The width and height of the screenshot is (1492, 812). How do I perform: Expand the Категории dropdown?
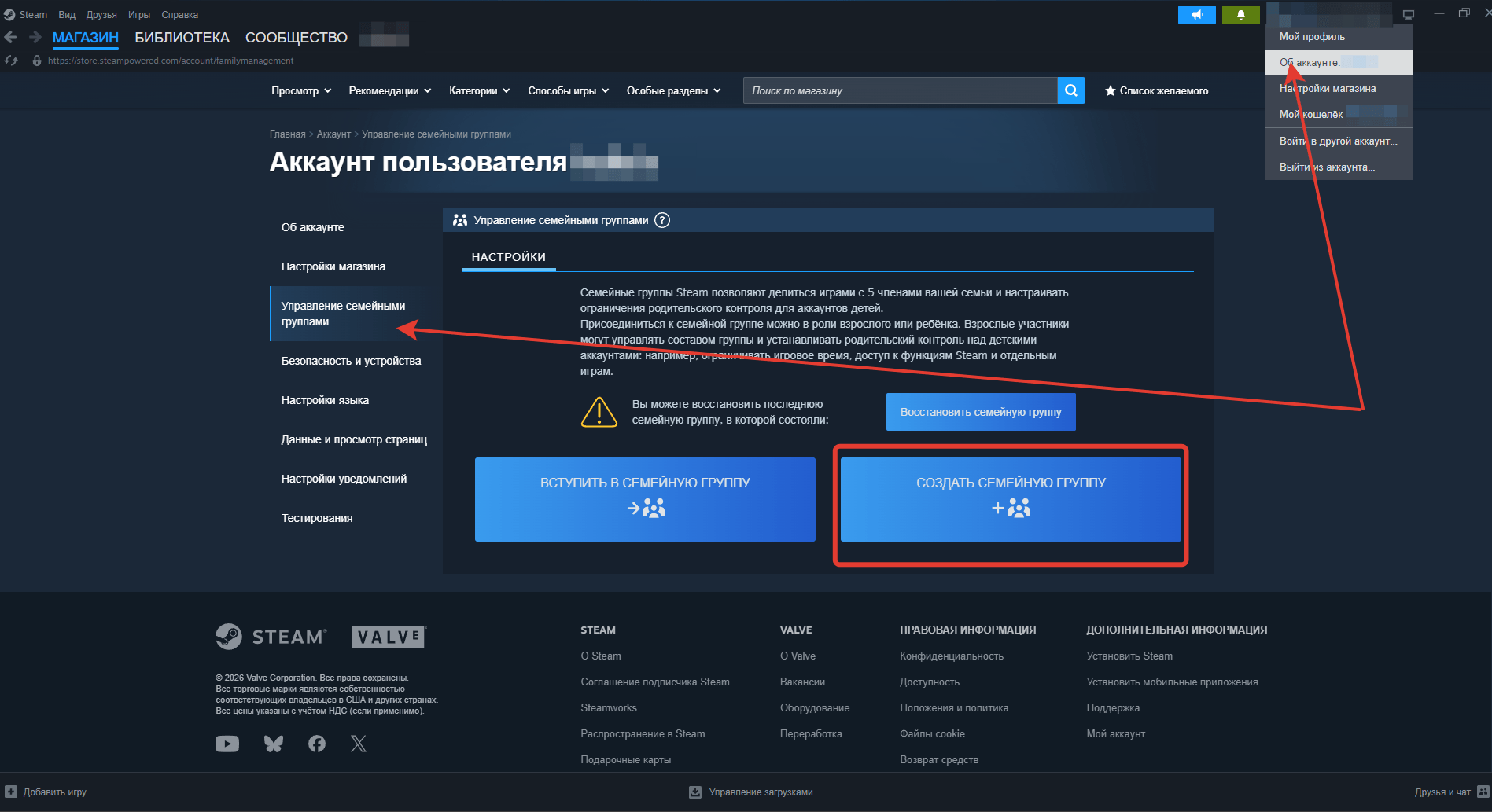pos(480,90)
